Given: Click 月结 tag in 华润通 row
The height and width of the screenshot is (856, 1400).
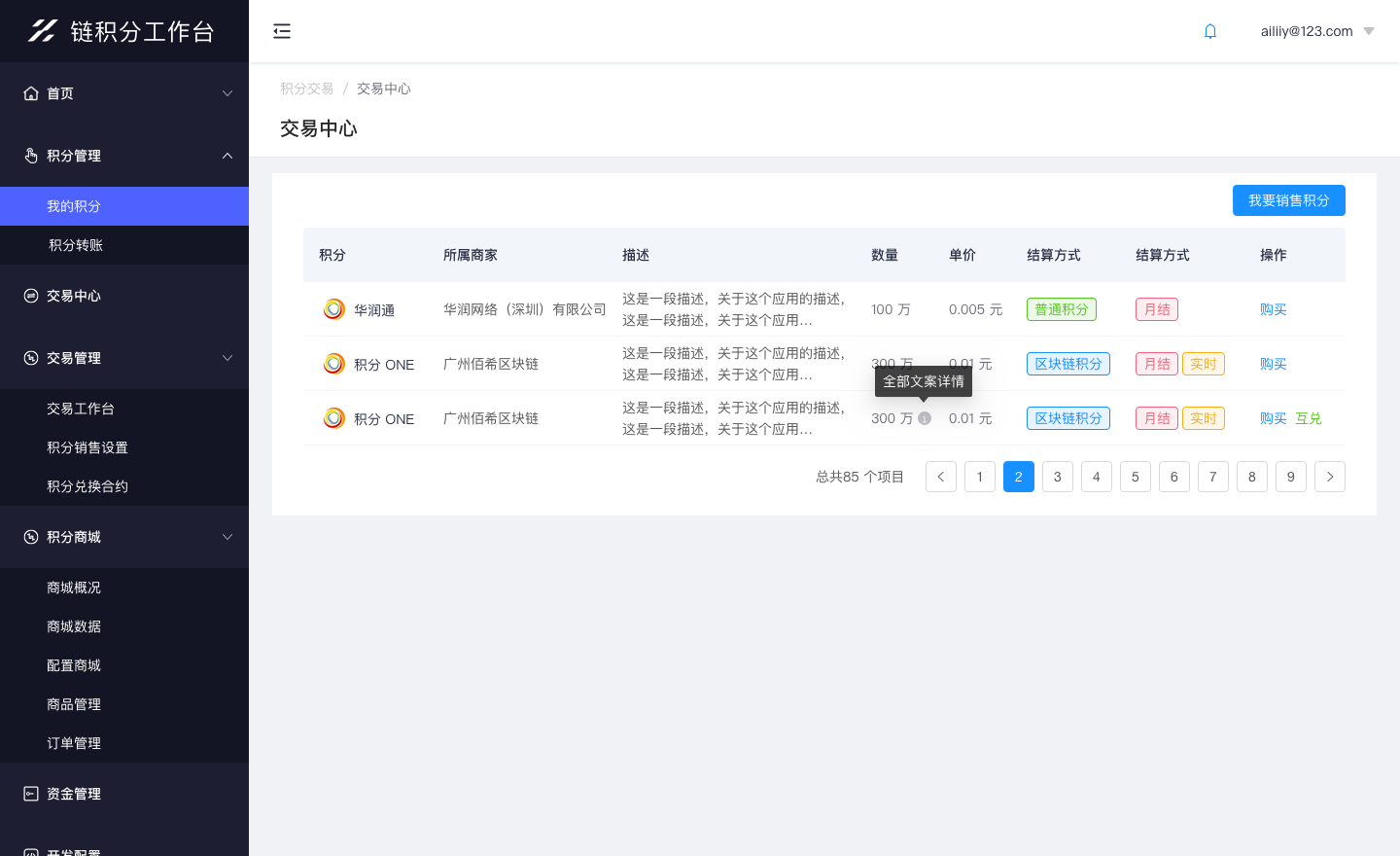Looking at the screenshot, I should 1157,309.
